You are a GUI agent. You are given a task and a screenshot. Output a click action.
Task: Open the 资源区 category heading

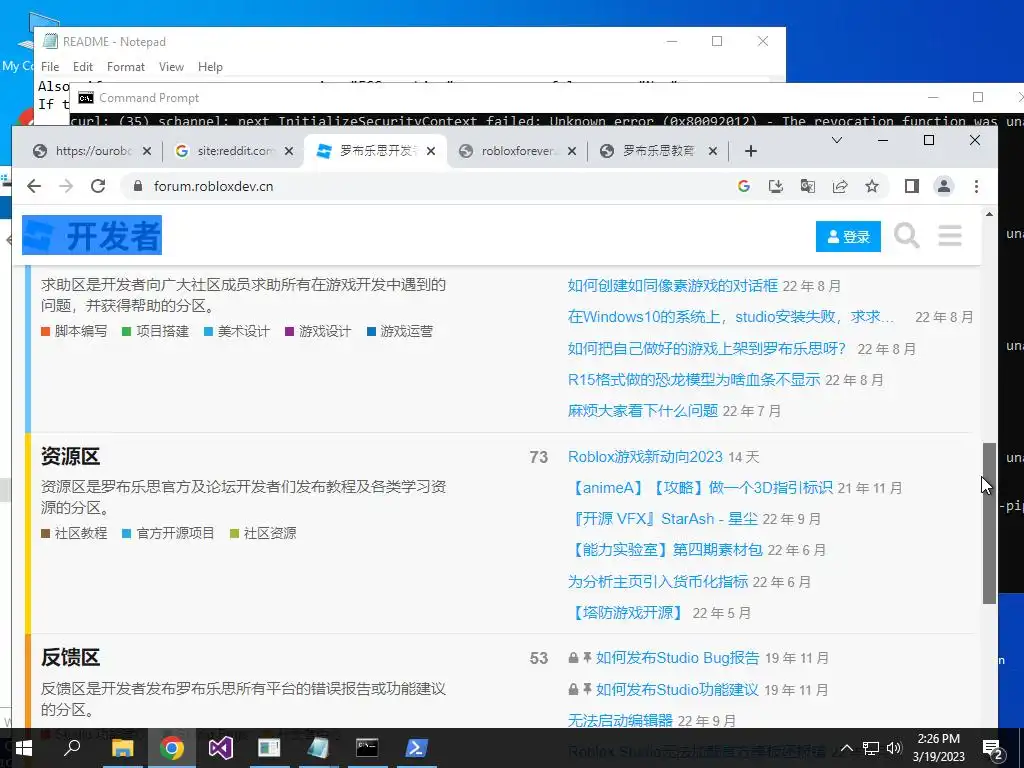[71, 456]
